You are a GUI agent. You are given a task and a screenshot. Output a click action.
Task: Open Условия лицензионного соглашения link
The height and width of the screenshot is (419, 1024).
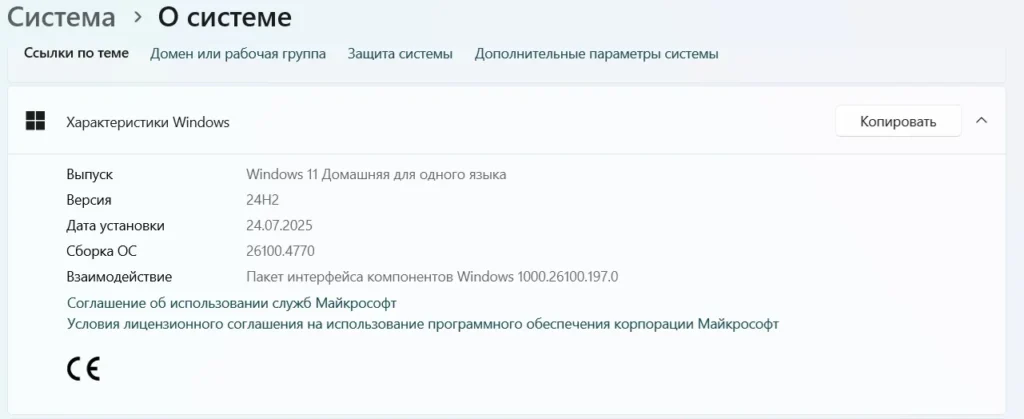423,324
